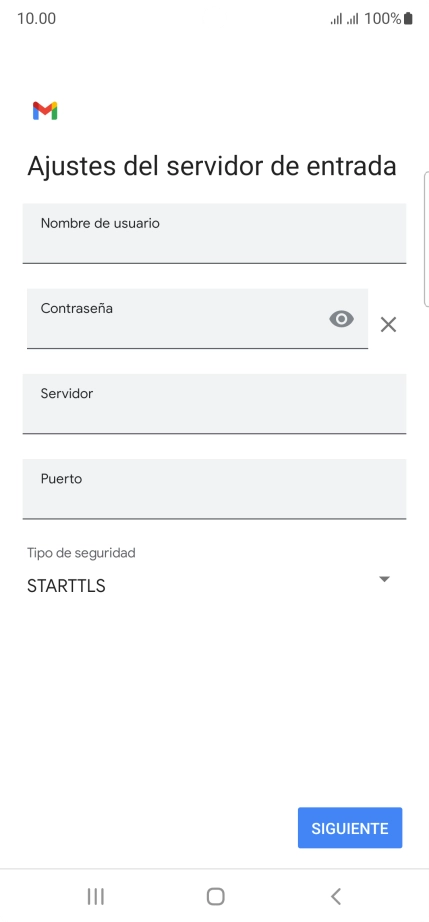Screen dimensions: 429x922
Task: Tap the Tipo de seguridad label
Action: coord(81,553)
